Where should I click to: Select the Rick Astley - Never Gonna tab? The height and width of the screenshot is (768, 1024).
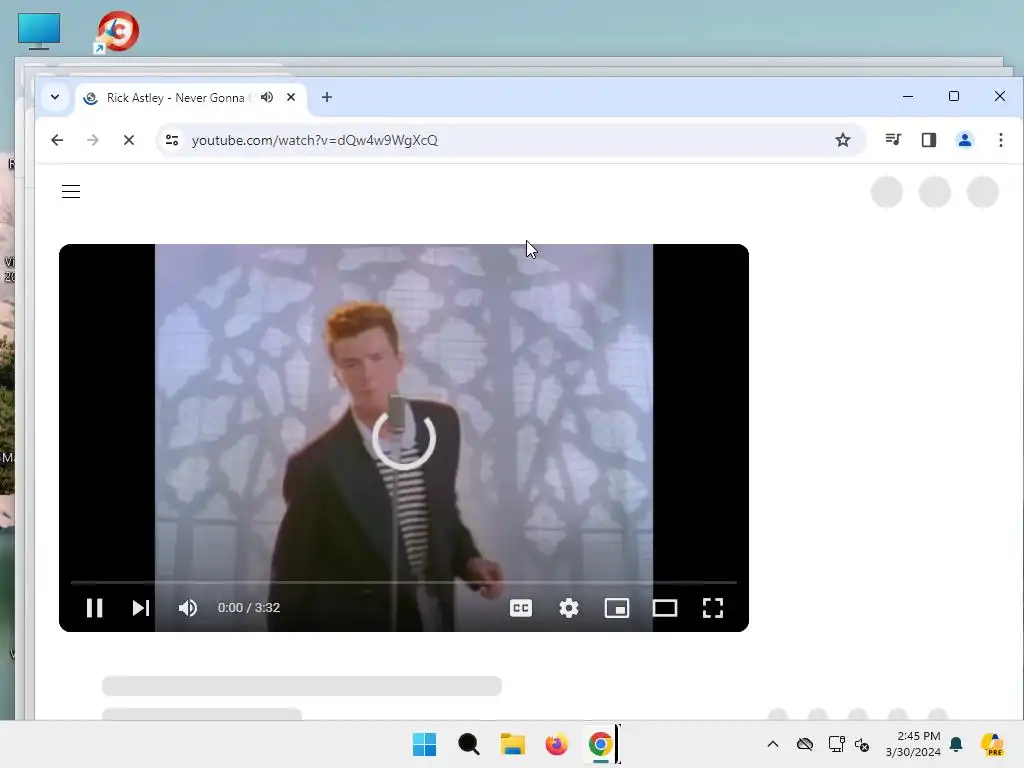pos(191,97)
